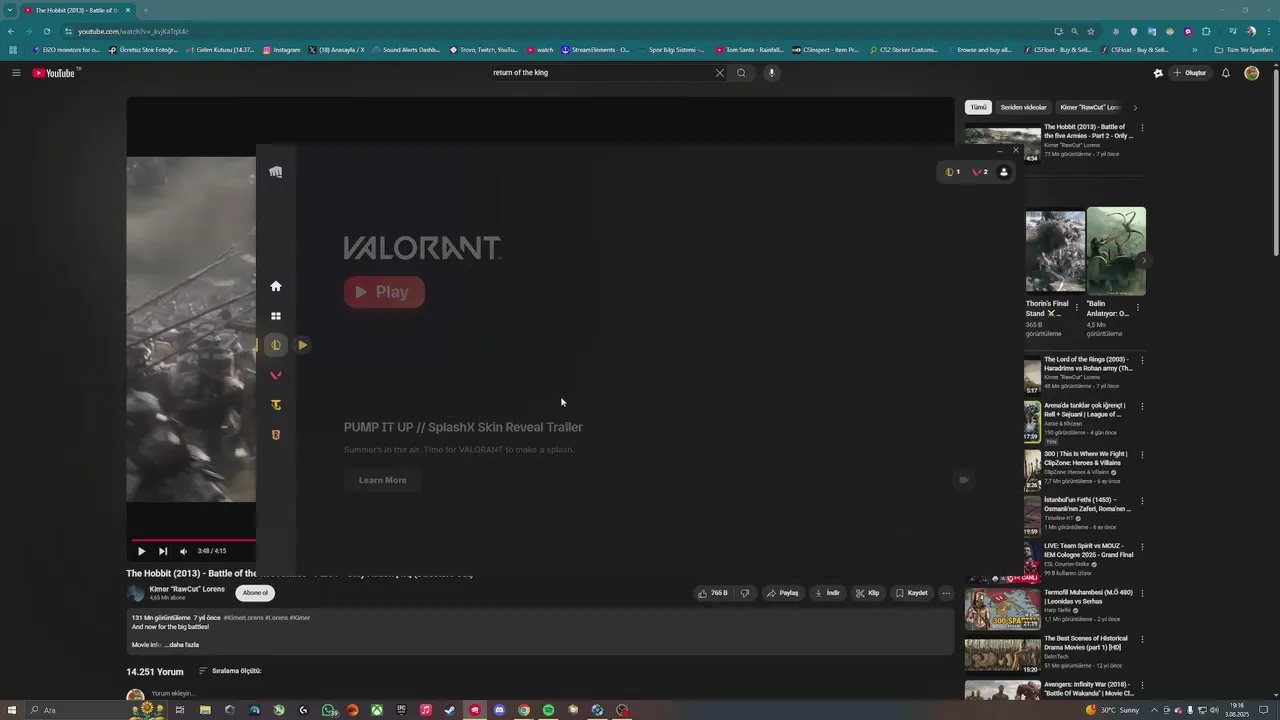This screenshot has width=1280, height=720.
Task: Click the Oluştur create button
Action: point(1190,73)
